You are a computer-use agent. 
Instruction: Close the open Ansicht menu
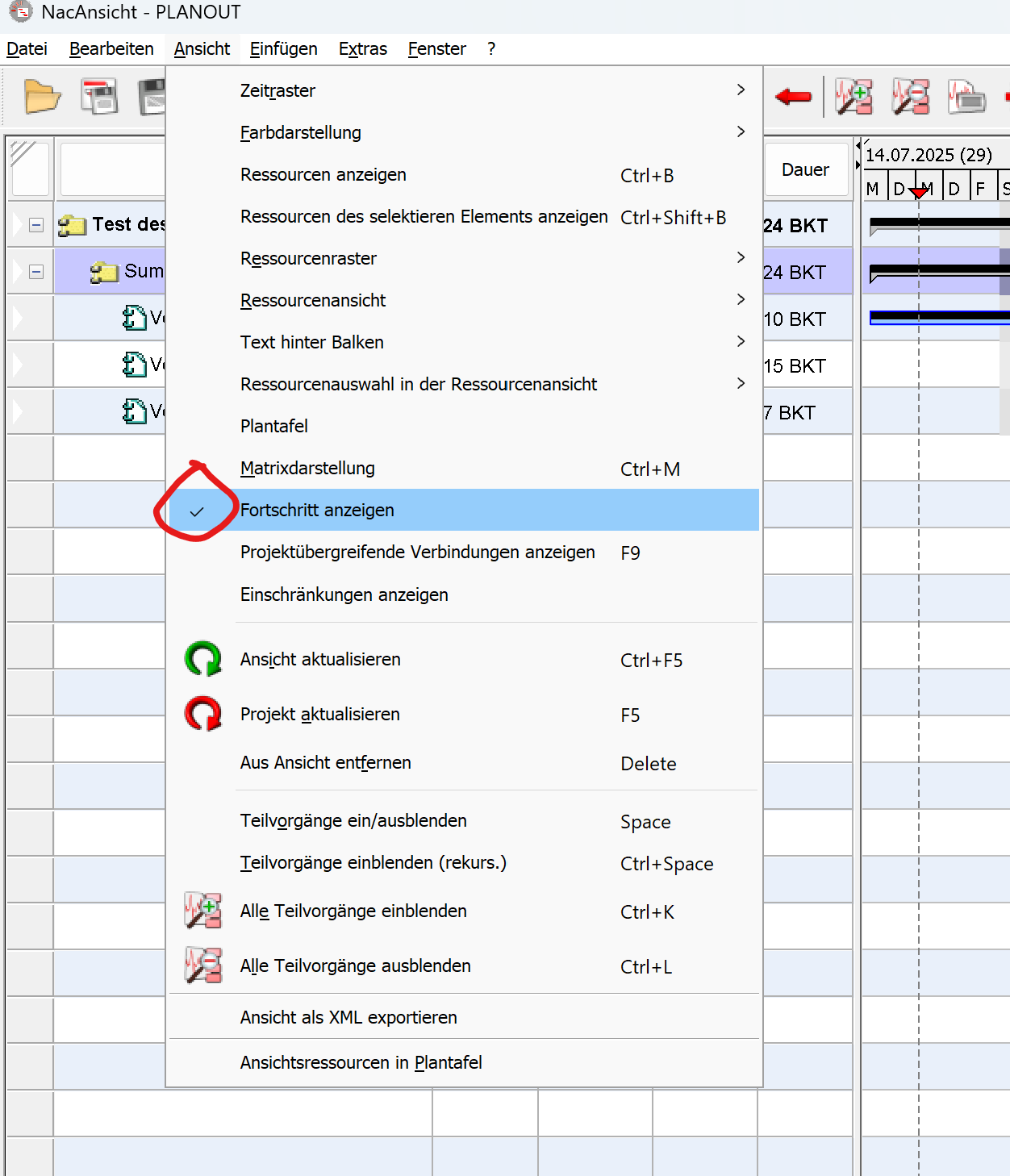click(x=202, y=48)
